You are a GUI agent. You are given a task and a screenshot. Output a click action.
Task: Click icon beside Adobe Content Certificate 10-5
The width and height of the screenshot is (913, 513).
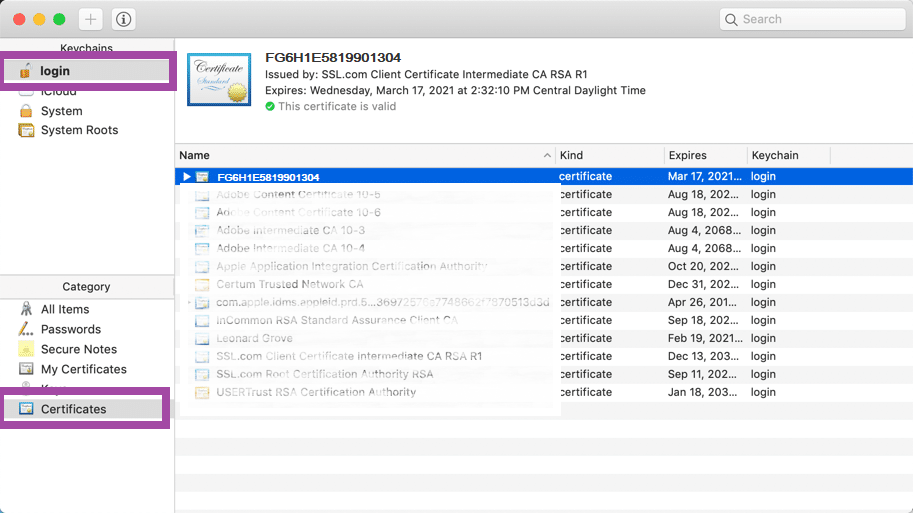tap(202, 195)
